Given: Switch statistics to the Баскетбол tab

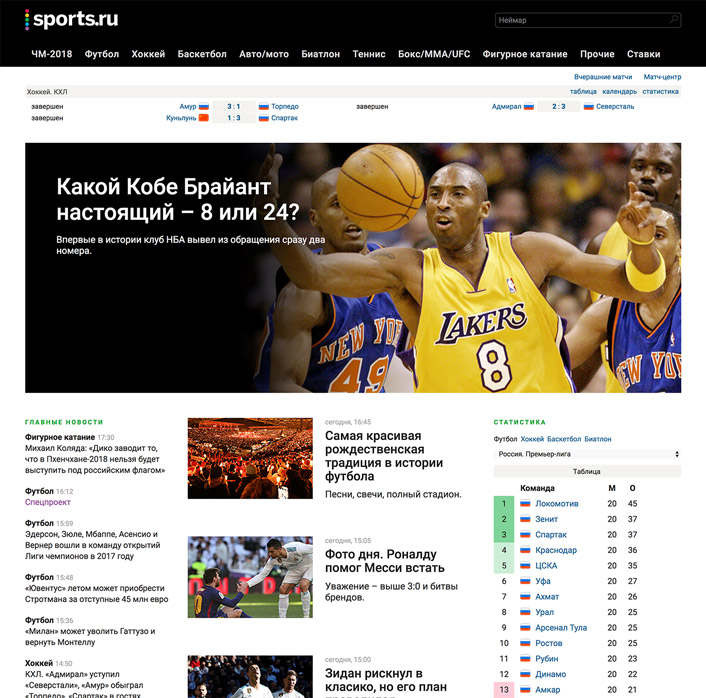Looking at the screenshot, I should [564, 439].
